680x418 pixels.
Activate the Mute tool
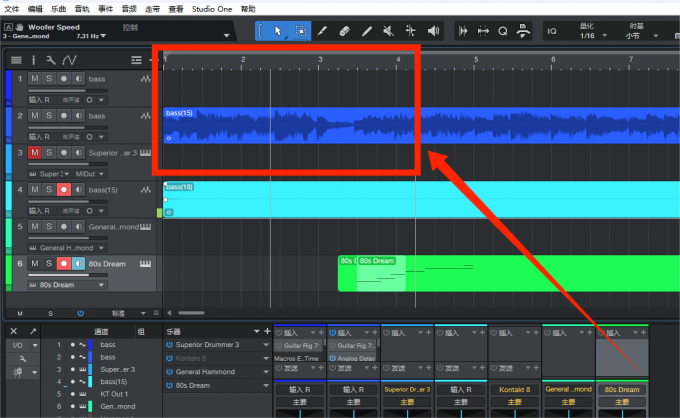[388, 31]
